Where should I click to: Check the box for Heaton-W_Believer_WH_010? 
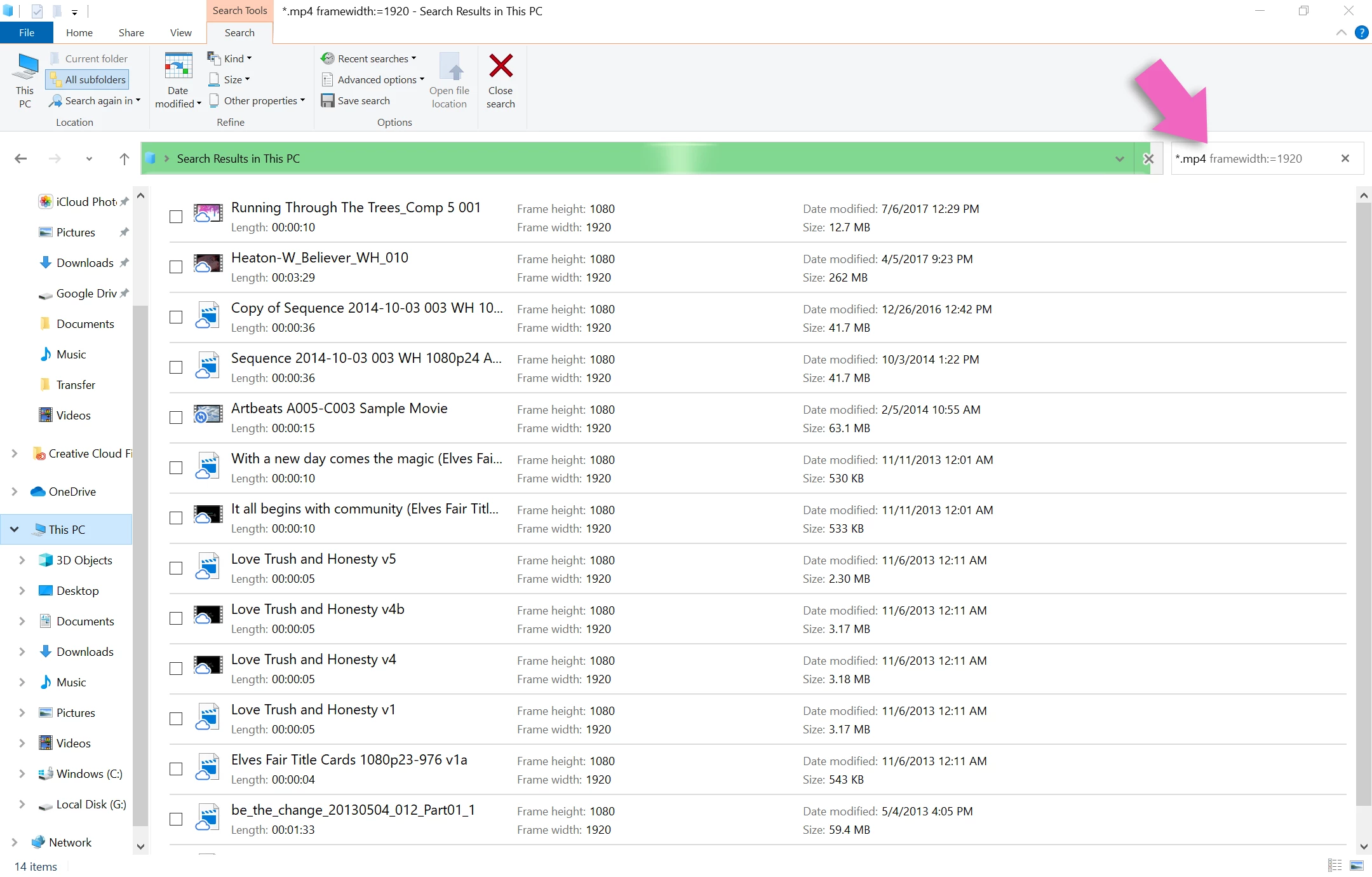click(x=176, y=267)
